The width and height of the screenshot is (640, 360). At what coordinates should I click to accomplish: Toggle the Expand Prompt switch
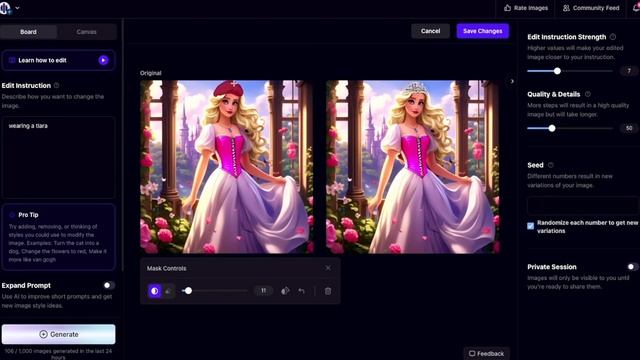[109, 285]
